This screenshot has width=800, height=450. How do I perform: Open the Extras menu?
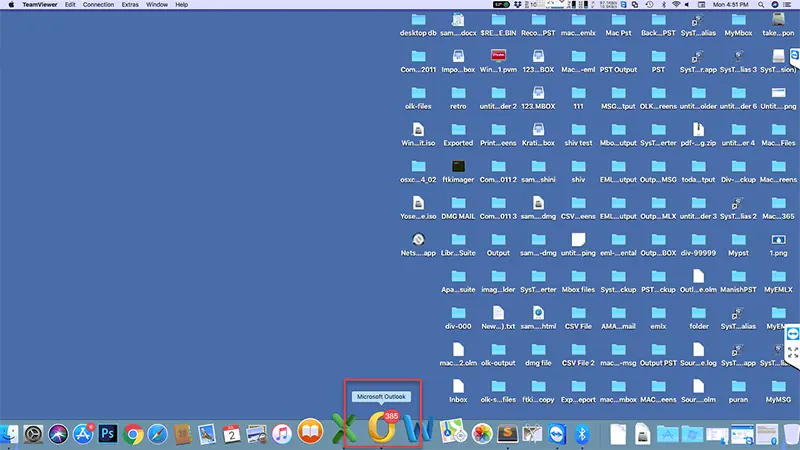click(x=130, y=5)
